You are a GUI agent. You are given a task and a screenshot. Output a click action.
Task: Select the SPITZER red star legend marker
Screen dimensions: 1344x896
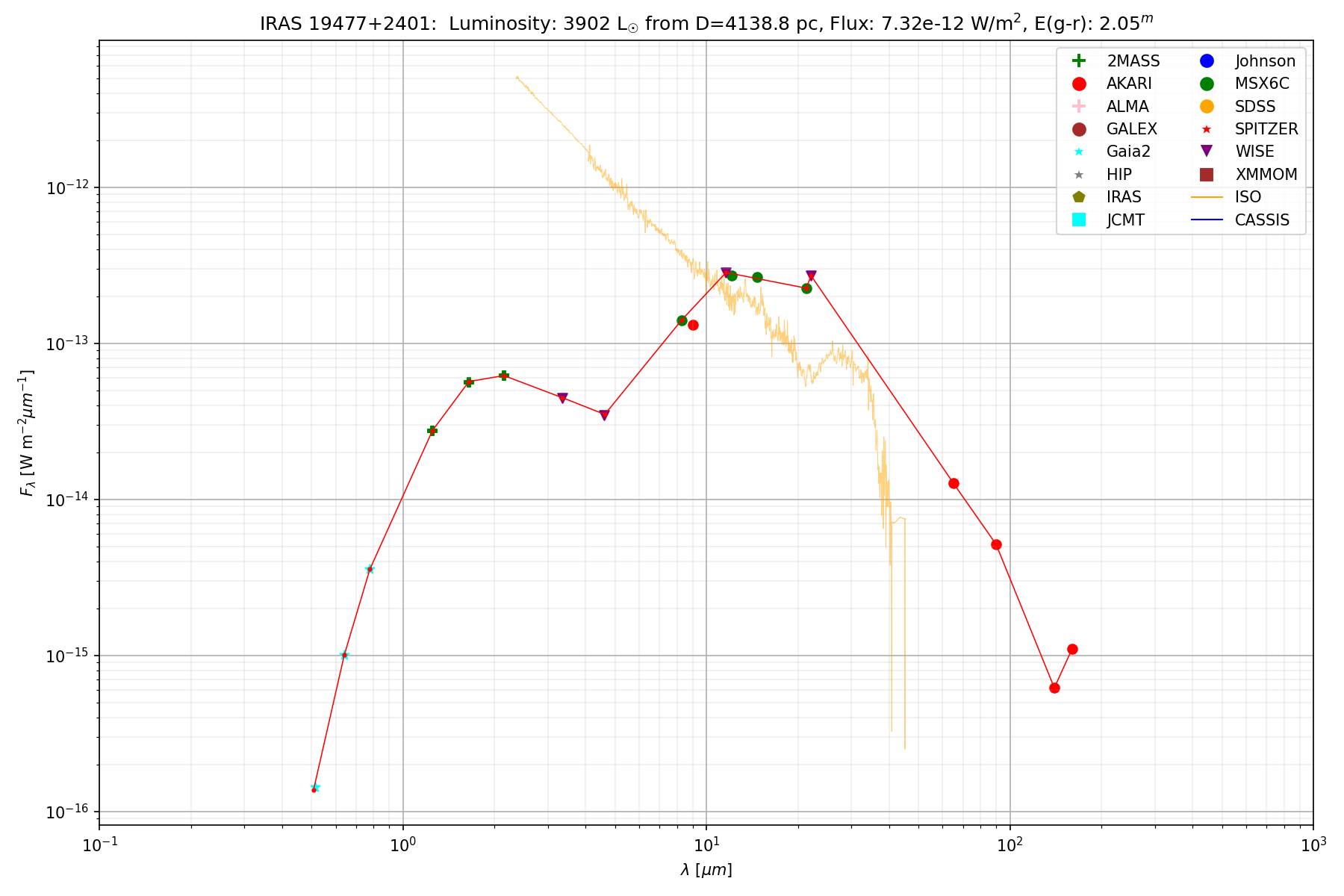1207,129
